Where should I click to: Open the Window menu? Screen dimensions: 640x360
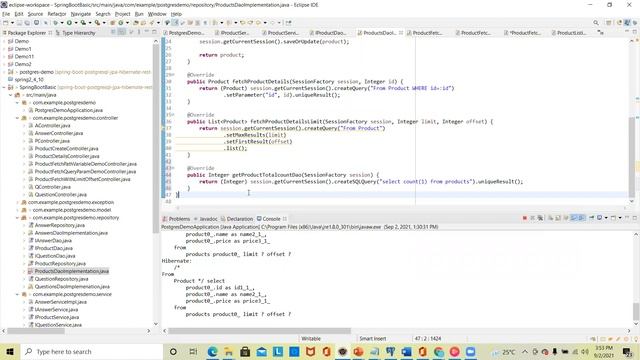pyautogui.click(x=157, y=14)
